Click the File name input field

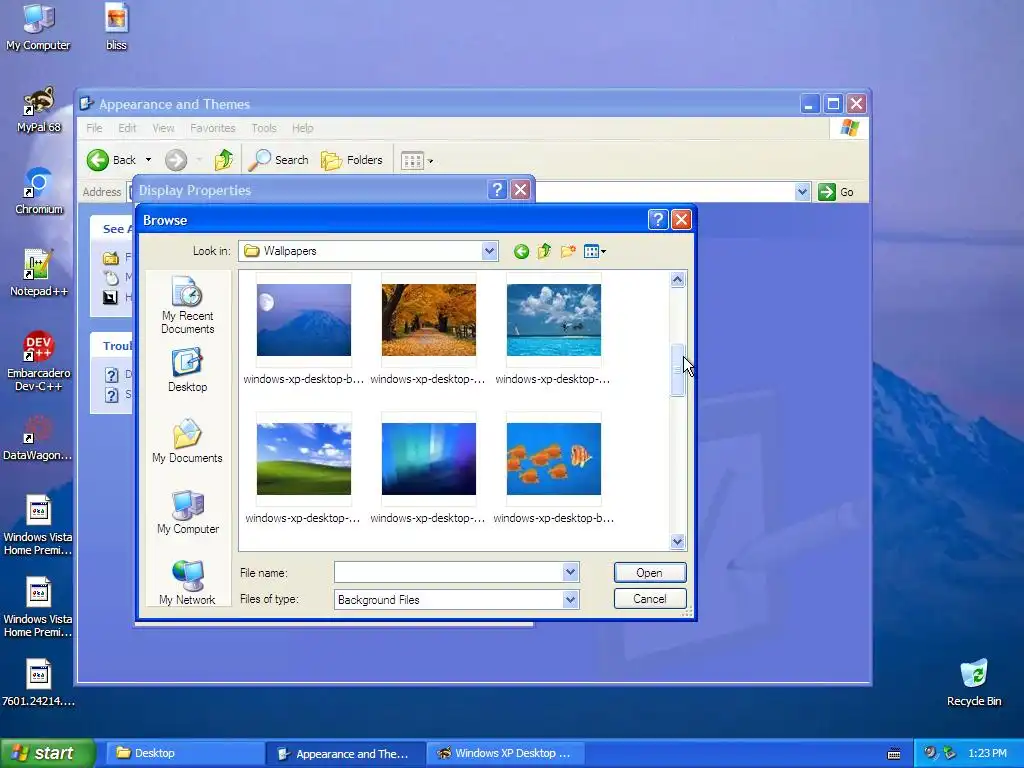click(x=449, y=573)
